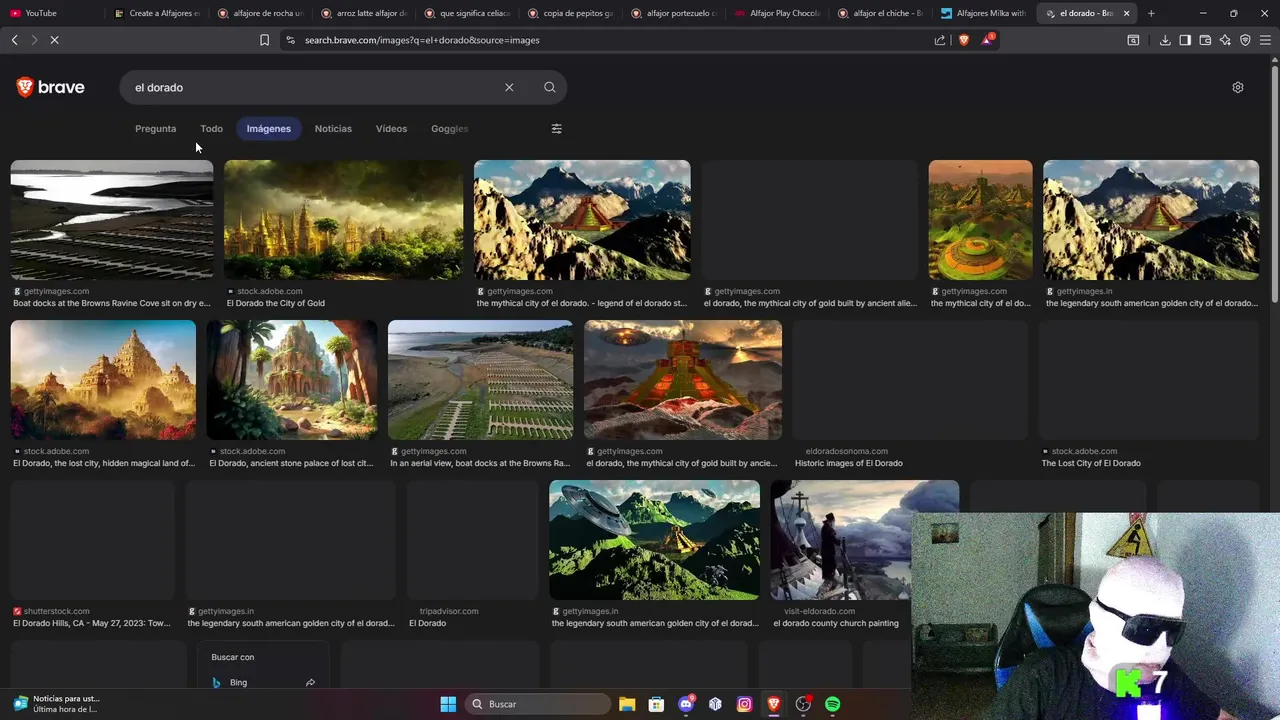
Task: Click the Brave logo on the search page
Action: [50, 87]
